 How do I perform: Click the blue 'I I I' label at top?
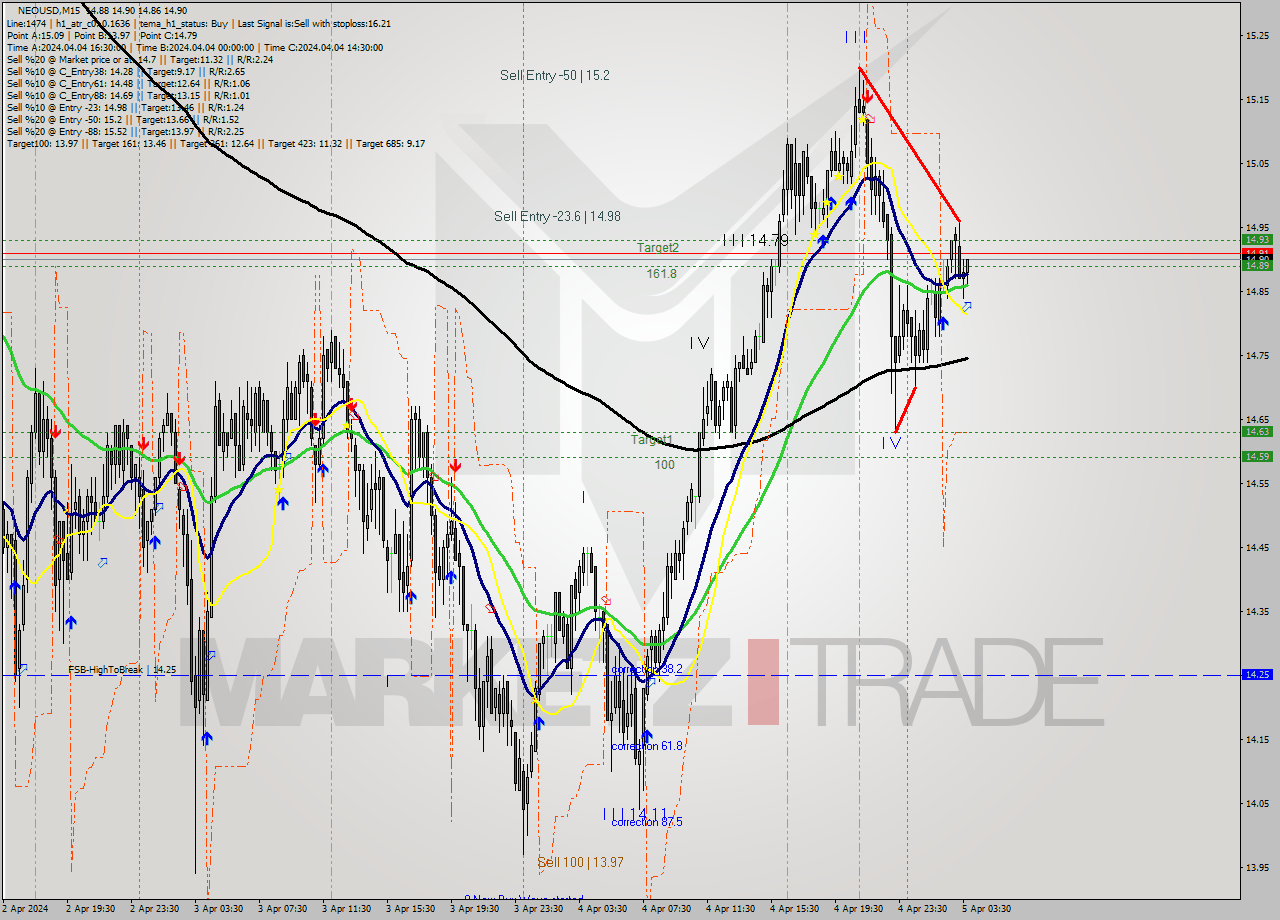(856, 37)
